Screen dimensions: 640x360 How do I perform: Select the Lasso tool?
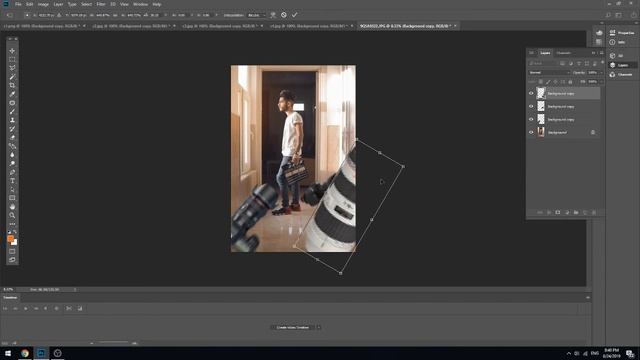[x=12, y=68]
